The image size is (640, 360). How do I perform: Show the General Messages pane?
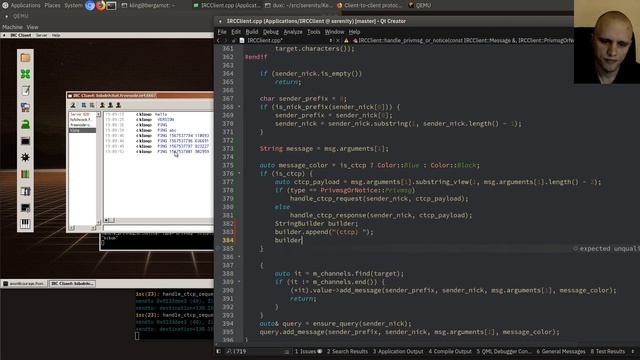pos(561,351)
